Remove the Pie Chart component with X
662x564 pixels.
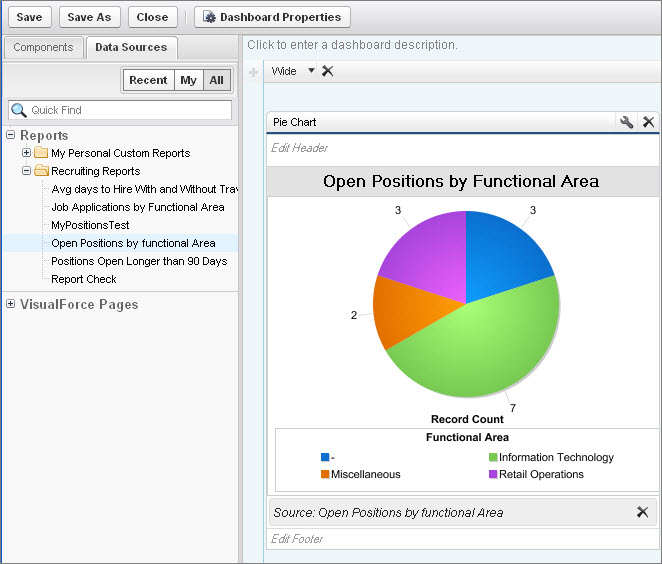pos(648,122)
